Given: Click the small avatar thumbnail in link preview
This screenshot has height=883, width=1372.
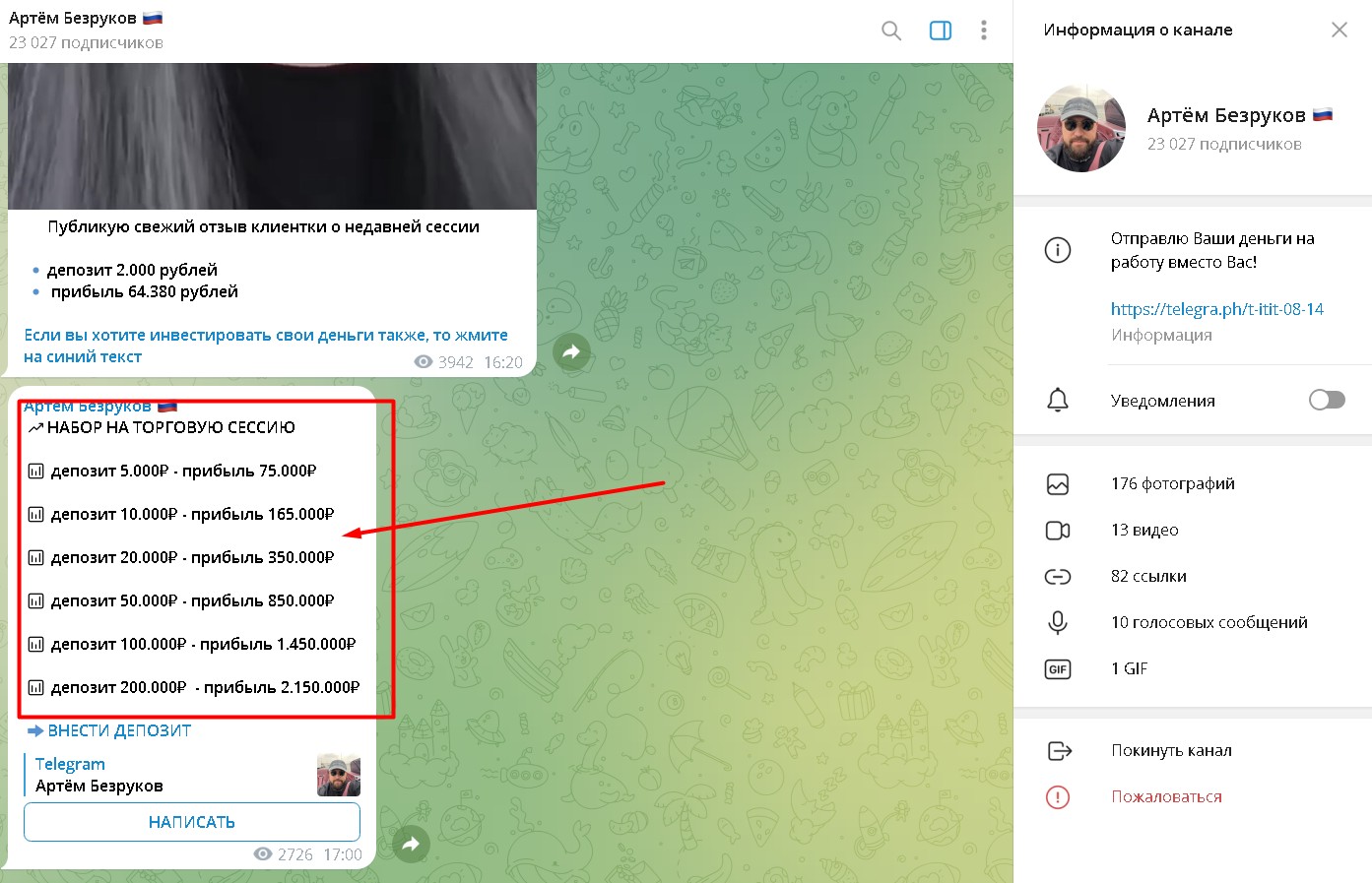Looking at the screenshot, I should 339,775.
